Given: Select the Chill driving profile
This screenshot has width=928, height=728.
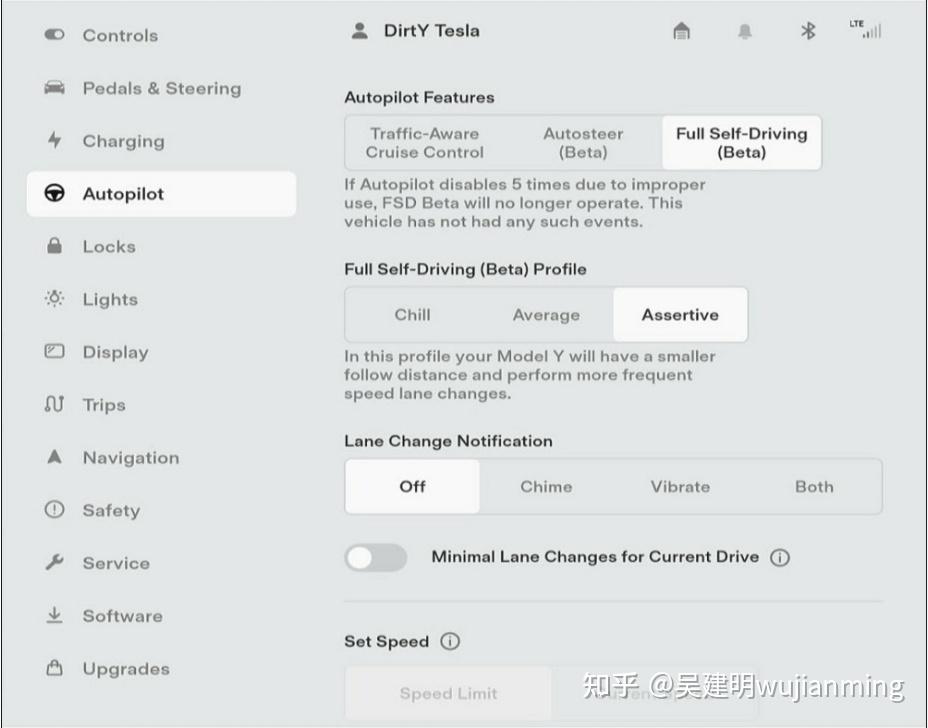Looking at the screenshot, I should tap(413, 315).
